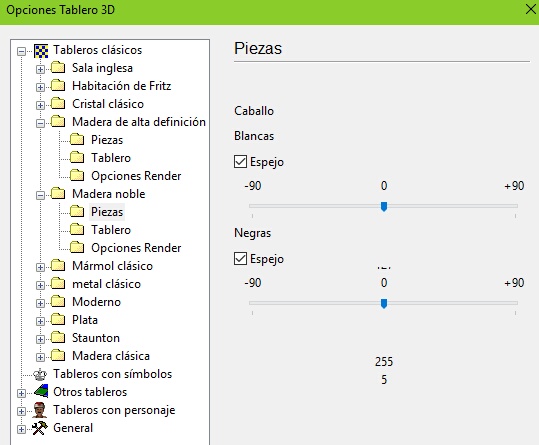Screen dimensions: 539x445
Task: Collapse the Madera de alta definición branch
Action: (40, 123)
